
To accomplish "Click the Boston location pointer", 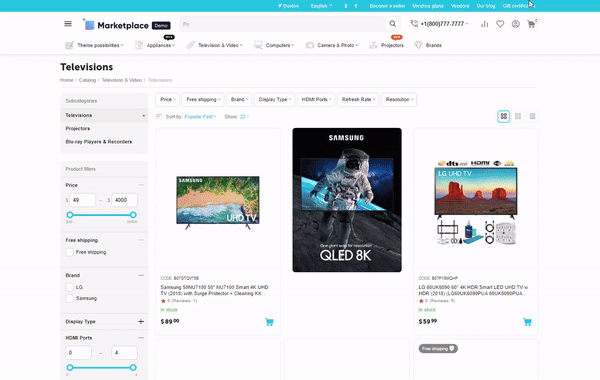I will pyautogui.click(x=280, y=6).
